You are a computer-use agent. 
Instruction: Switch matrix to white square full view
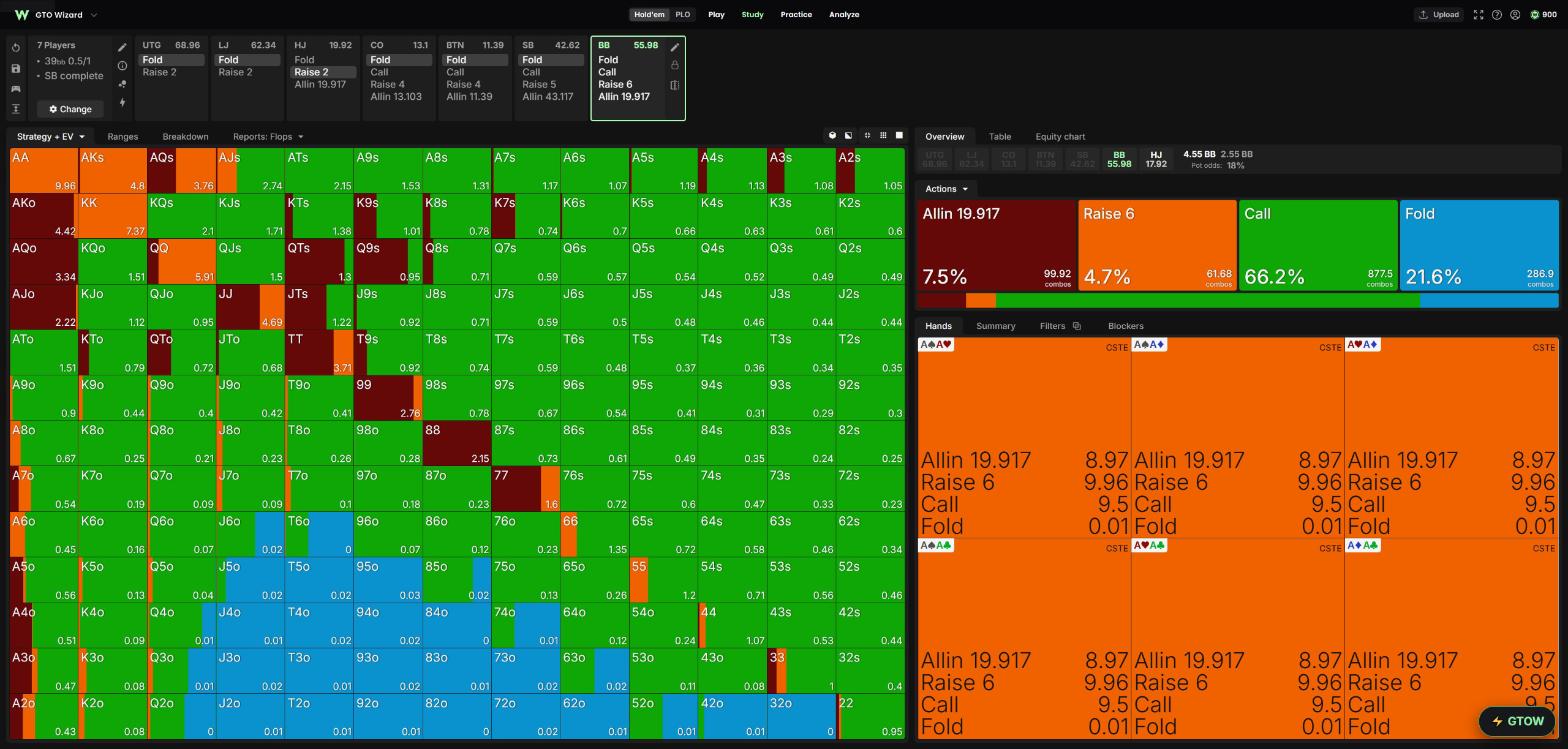(899, 136)
